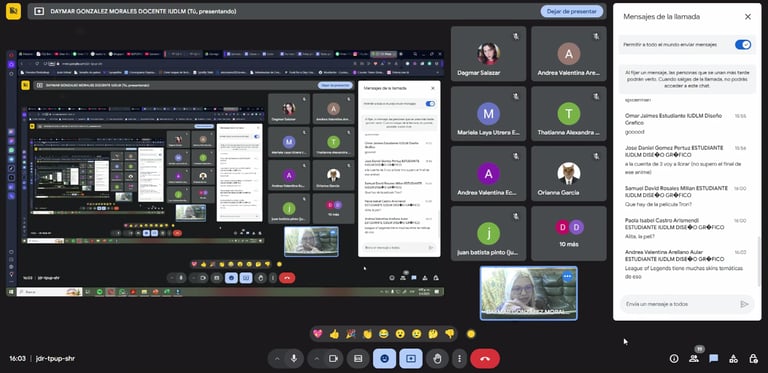Screen dimensions: 768x373
Task: Click the meeting code jdr-tpup-shr
Action: (x=55, y=358)
